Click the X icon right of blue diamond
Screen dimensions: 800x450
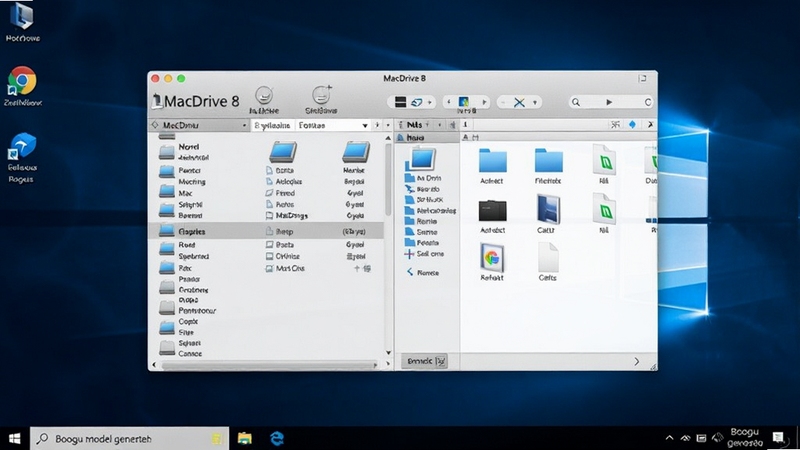point(650,124)
